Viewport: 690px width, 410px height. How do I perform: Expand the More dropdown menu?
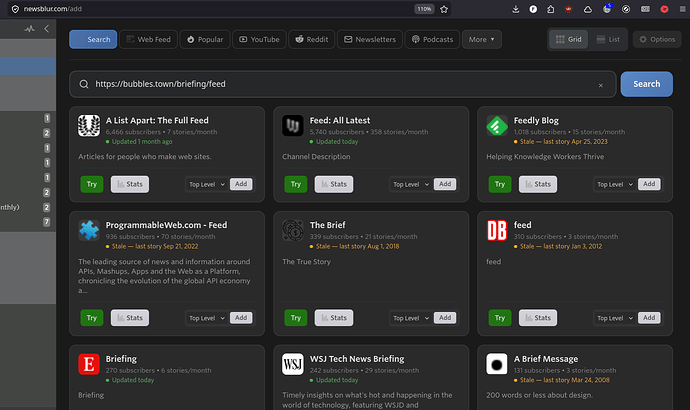[x=482, y=40]
